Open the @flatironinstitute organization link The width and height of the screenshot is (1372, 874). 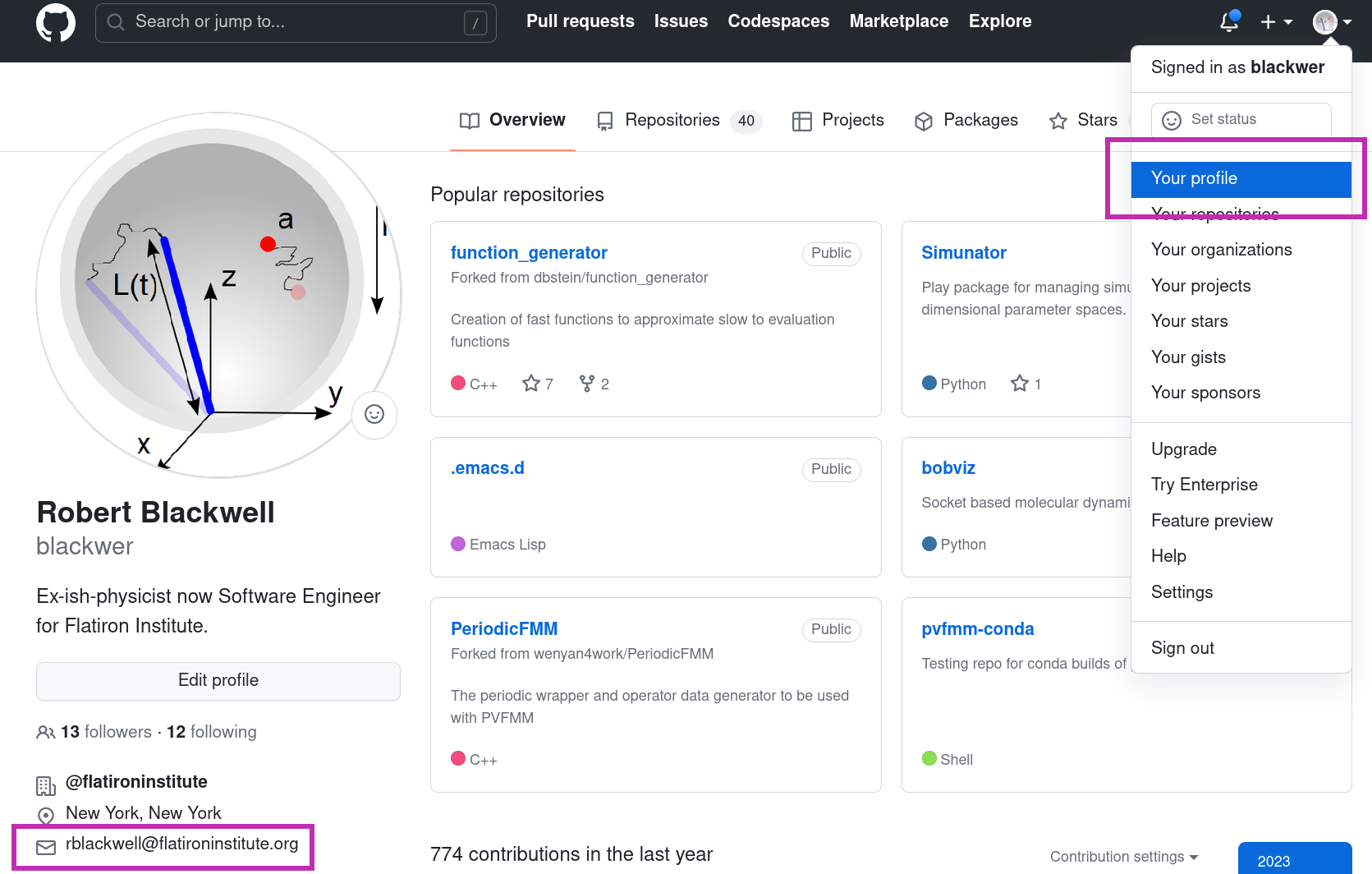coord(136,782)
